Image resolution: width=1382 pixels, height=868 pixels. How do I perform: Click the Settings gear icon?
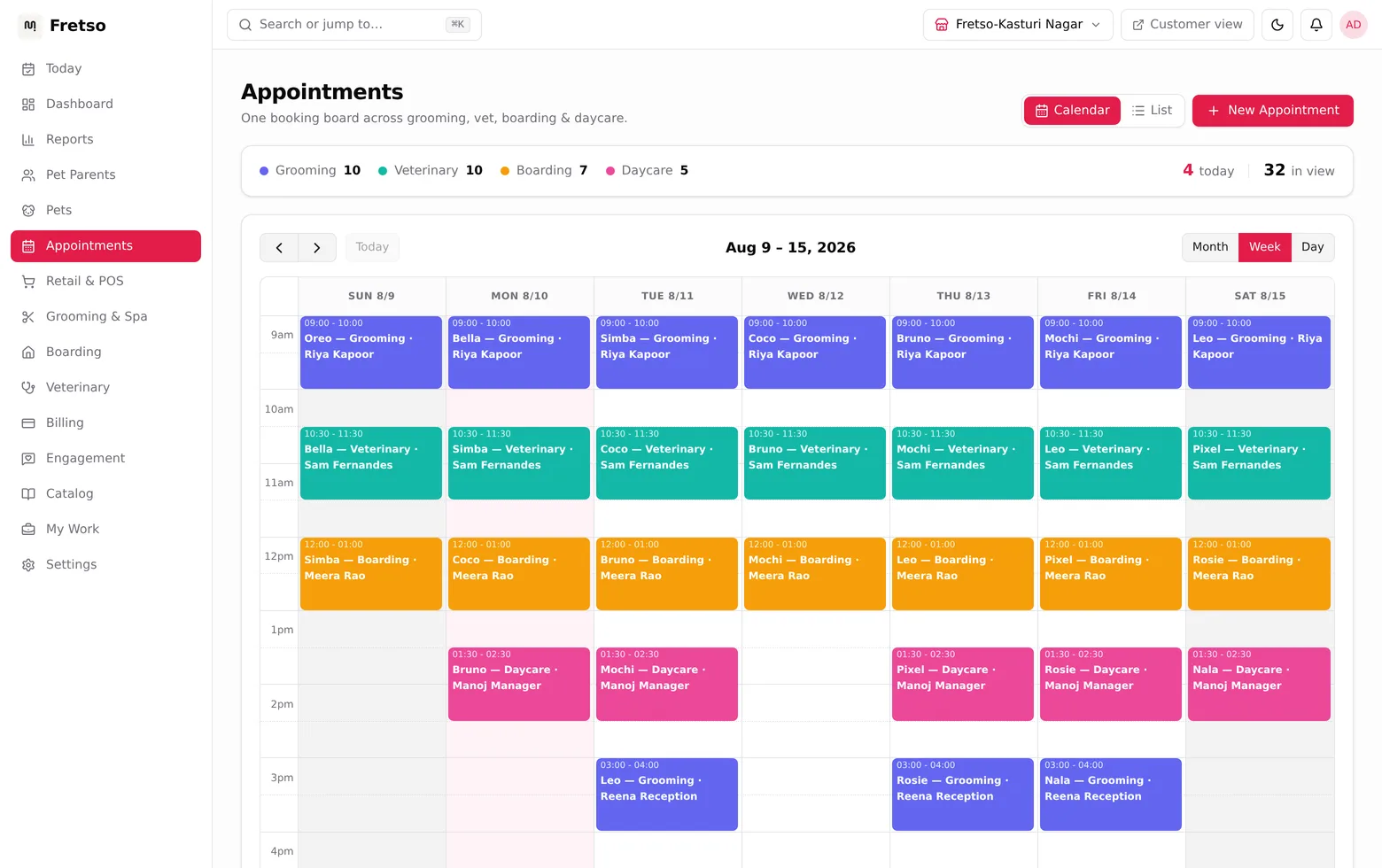28,564
